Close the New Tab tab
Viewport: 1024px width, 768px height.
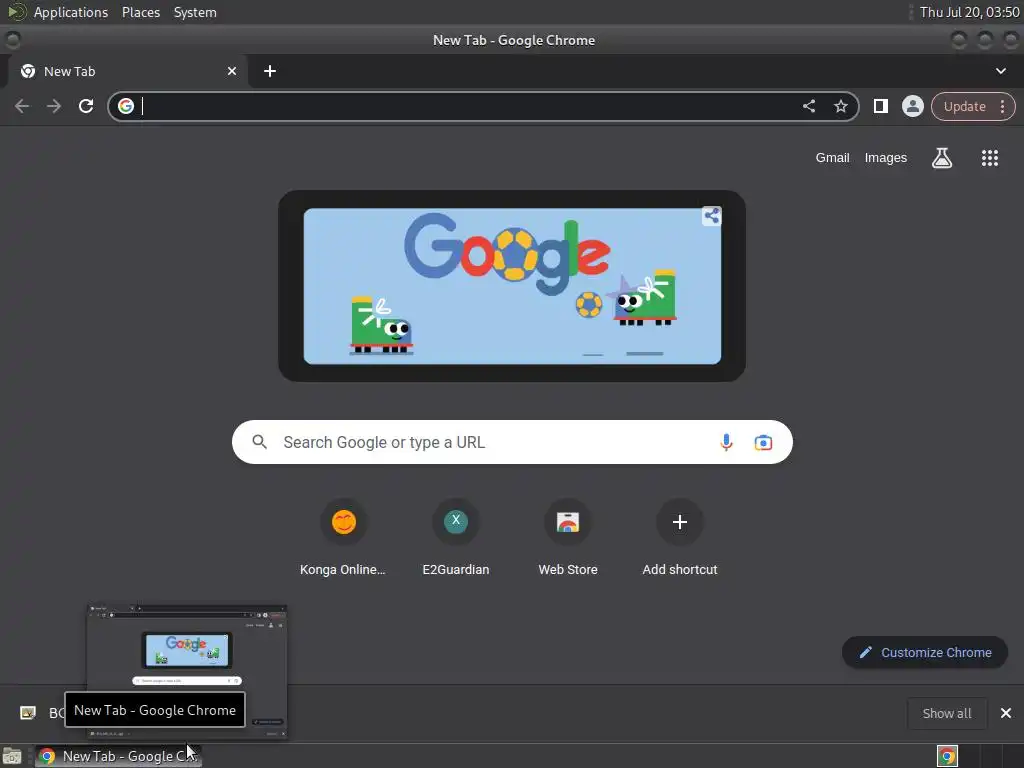pyautogui.click(x=232, y=71)
